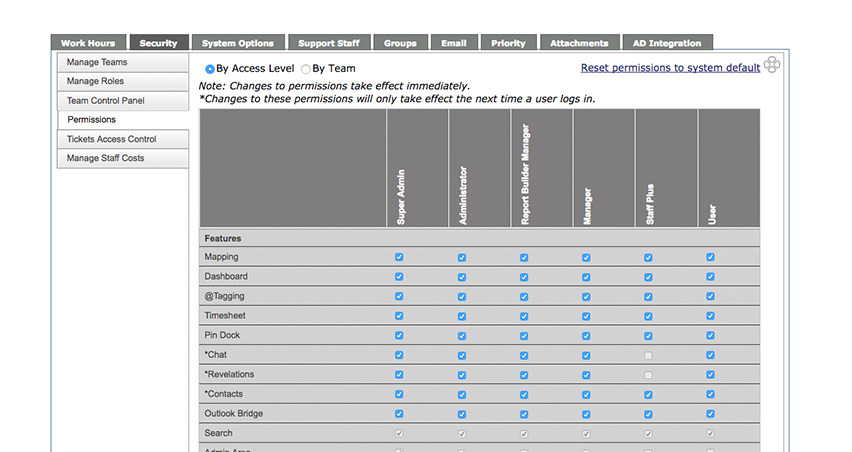Toggle Outlook Bridge for User
852x452 pixels.
pos(711,413)
